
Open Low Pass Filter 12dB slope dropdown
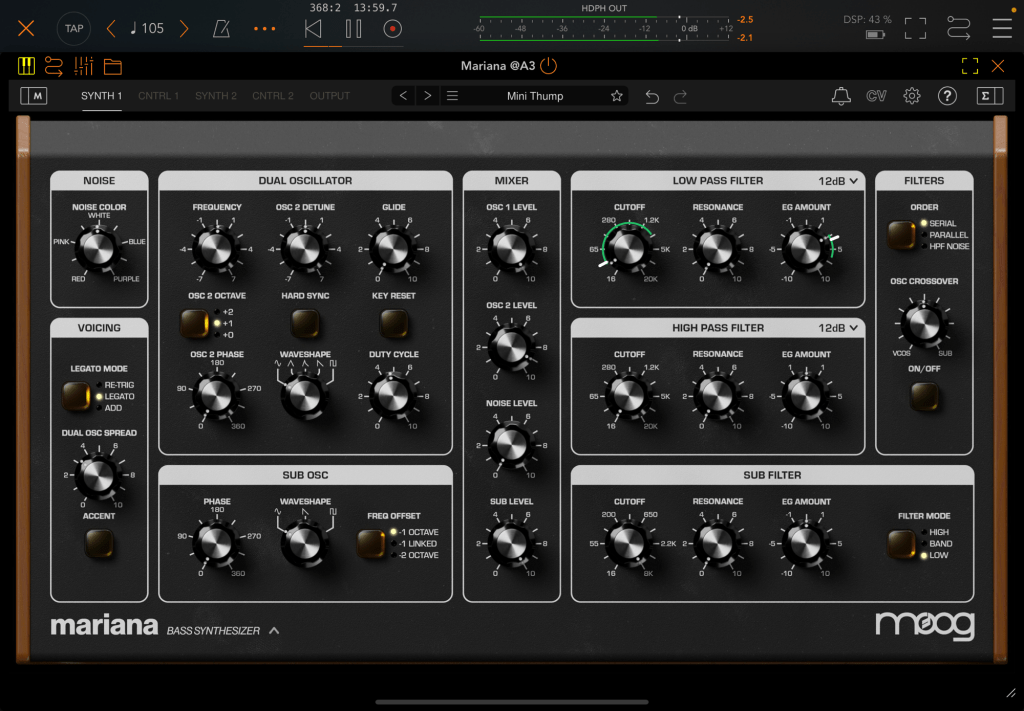[838, 181]
